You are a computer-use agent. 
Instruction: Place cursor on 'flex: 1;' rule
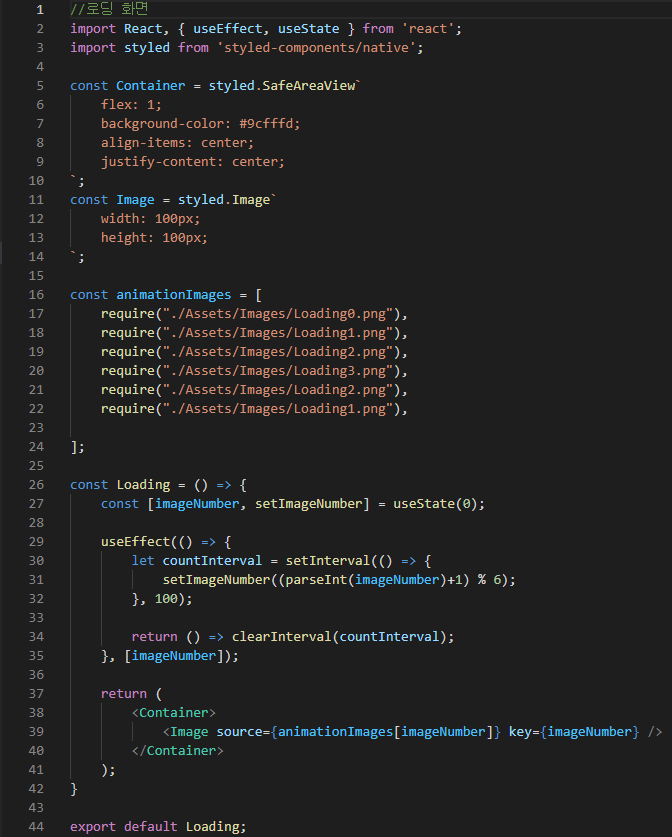coord(131,105)
